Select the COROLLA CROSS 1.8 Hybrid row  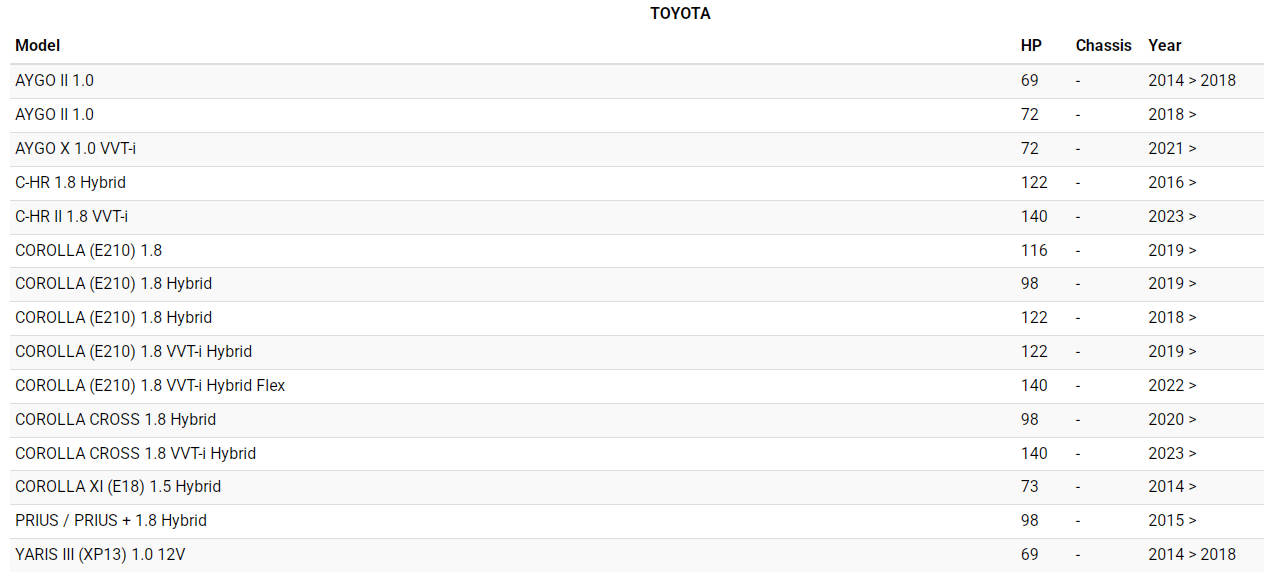click(x=637, y=420)
